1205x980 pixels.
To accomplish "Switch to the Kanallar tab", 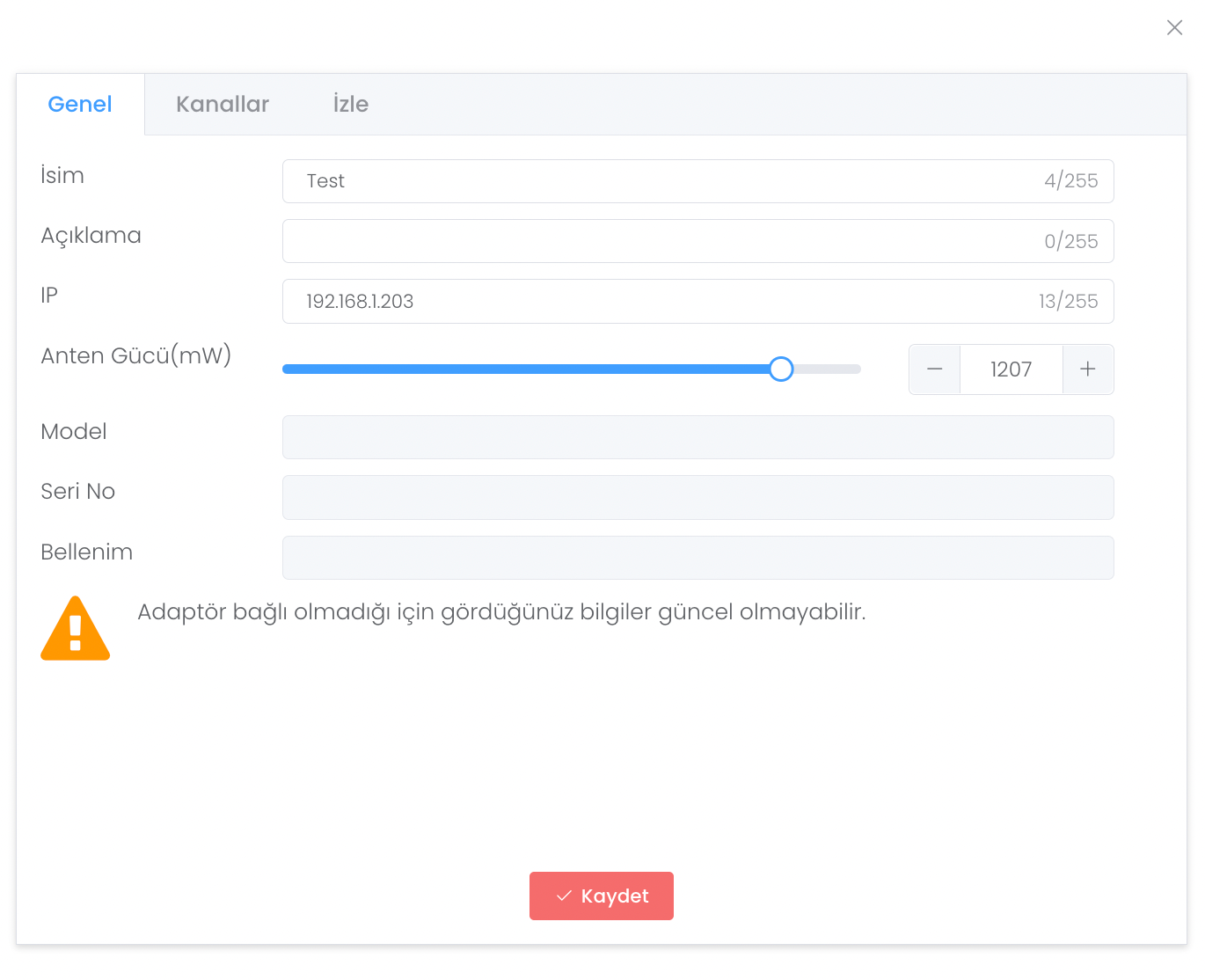I will pyautogui.click(x=223, y=104).
